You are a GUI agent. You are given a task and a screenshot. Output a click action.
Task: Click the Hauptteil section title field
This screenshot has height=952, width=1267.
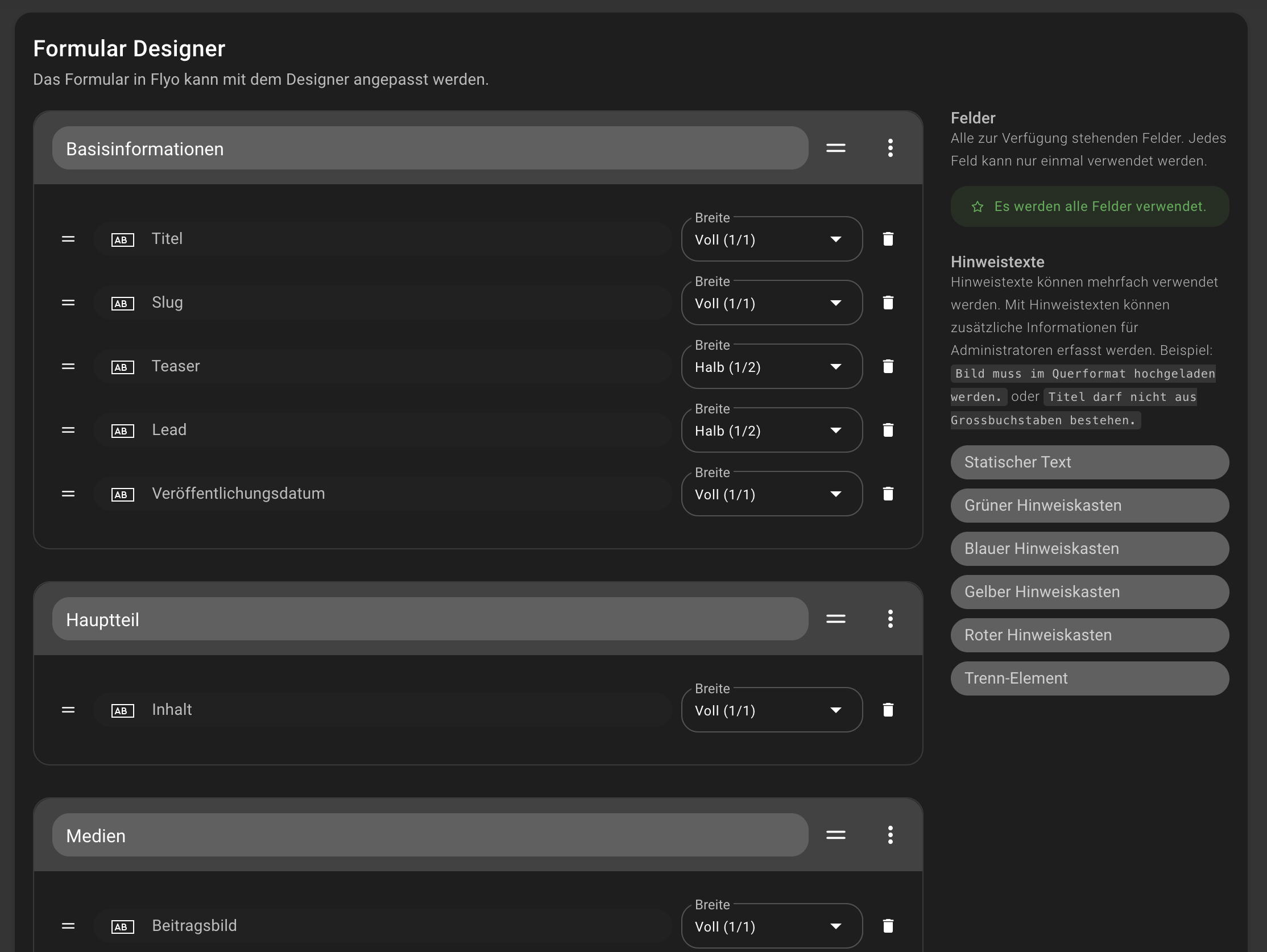tap(429, 619)
